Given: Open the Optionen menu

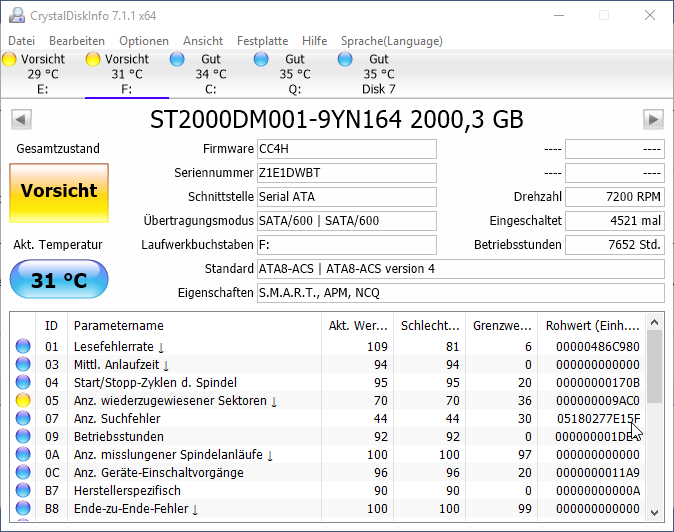Looking at the screenshot, I should (144, 41).
